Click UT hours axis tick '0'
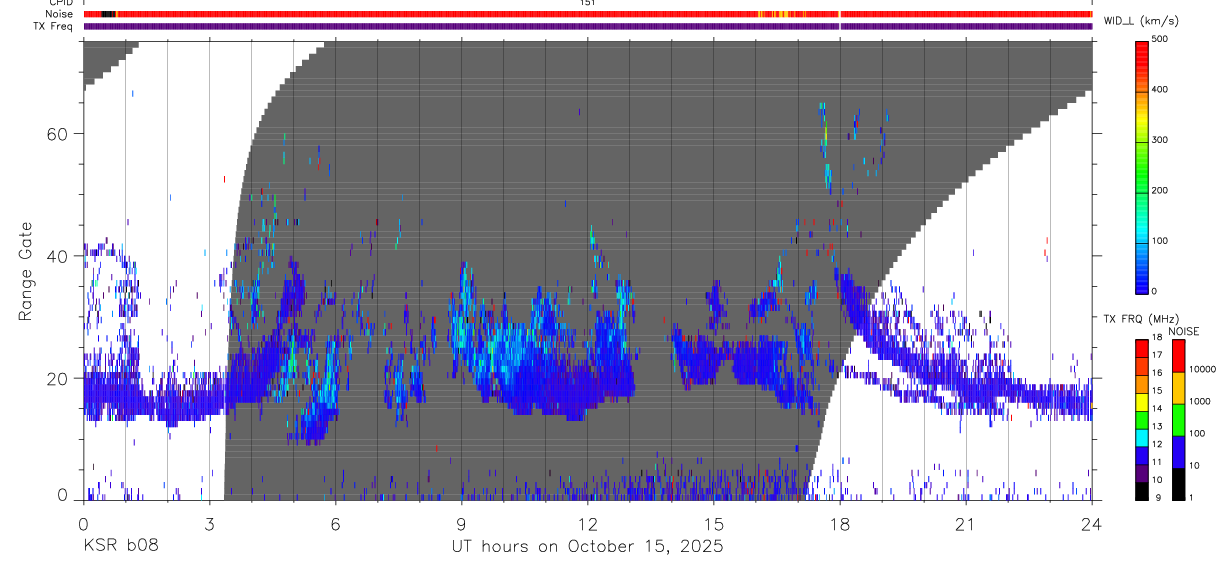This screenshot has width=1228, height=567. coord(83,523)
